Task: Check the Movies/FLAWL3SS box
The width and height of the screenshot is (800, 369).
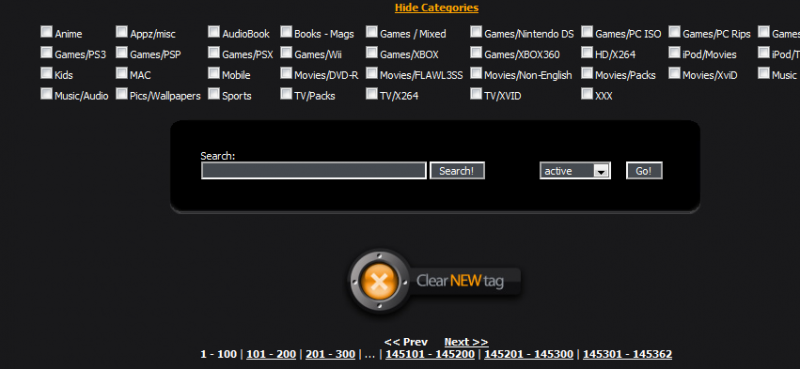Action: point(372,73)
